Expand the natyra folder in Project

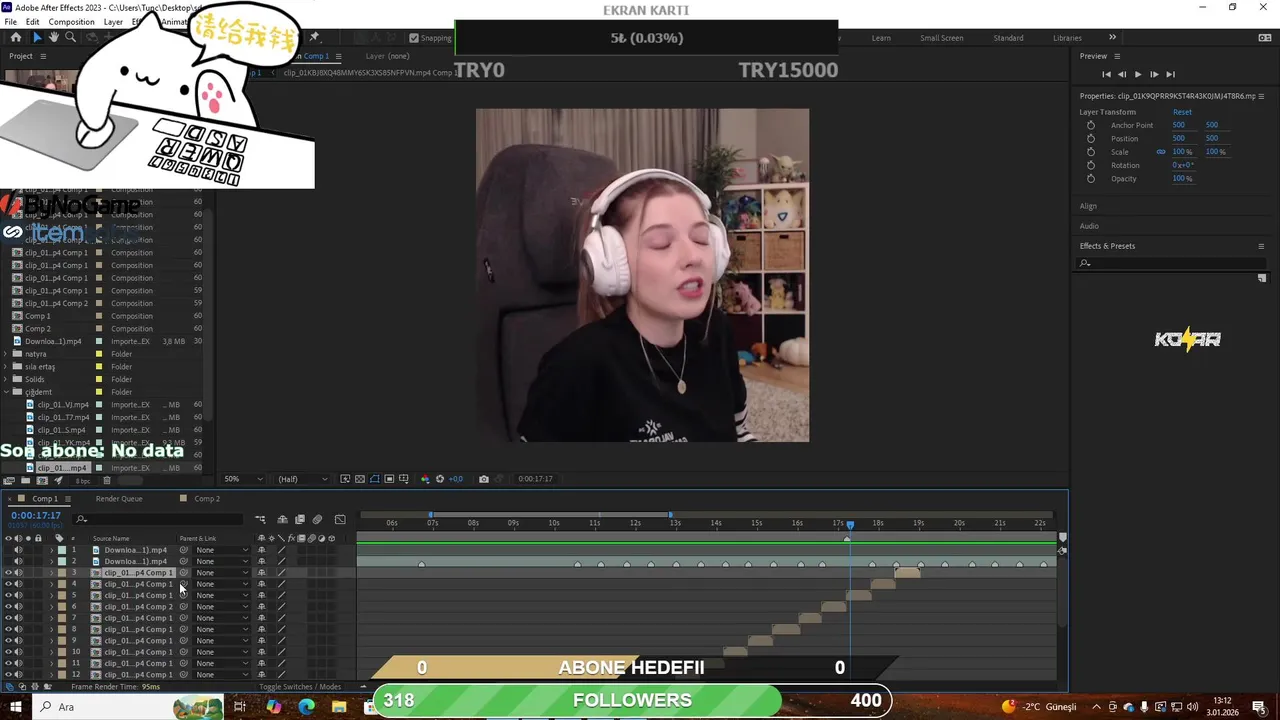click(x=6, y=354)
